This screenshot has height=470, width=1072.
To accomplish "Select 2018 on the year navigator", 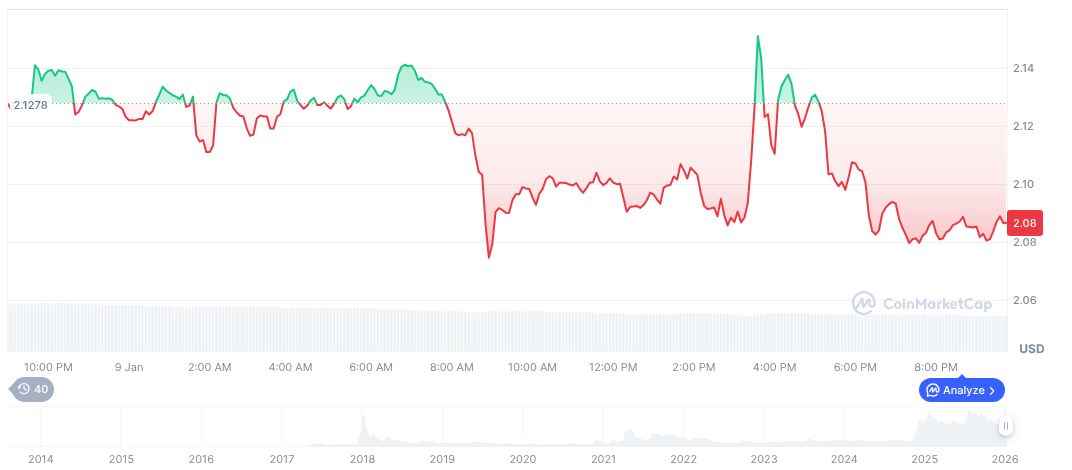I will (362, 459).
